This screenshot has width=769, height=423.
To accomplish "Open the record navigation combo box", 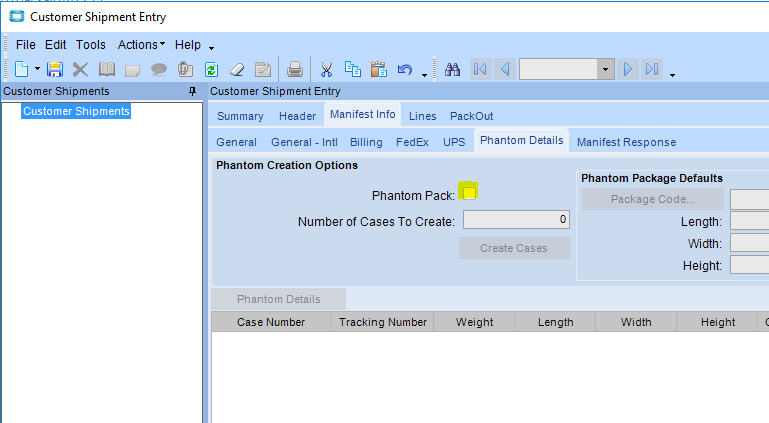I will (x=566, y=69).
